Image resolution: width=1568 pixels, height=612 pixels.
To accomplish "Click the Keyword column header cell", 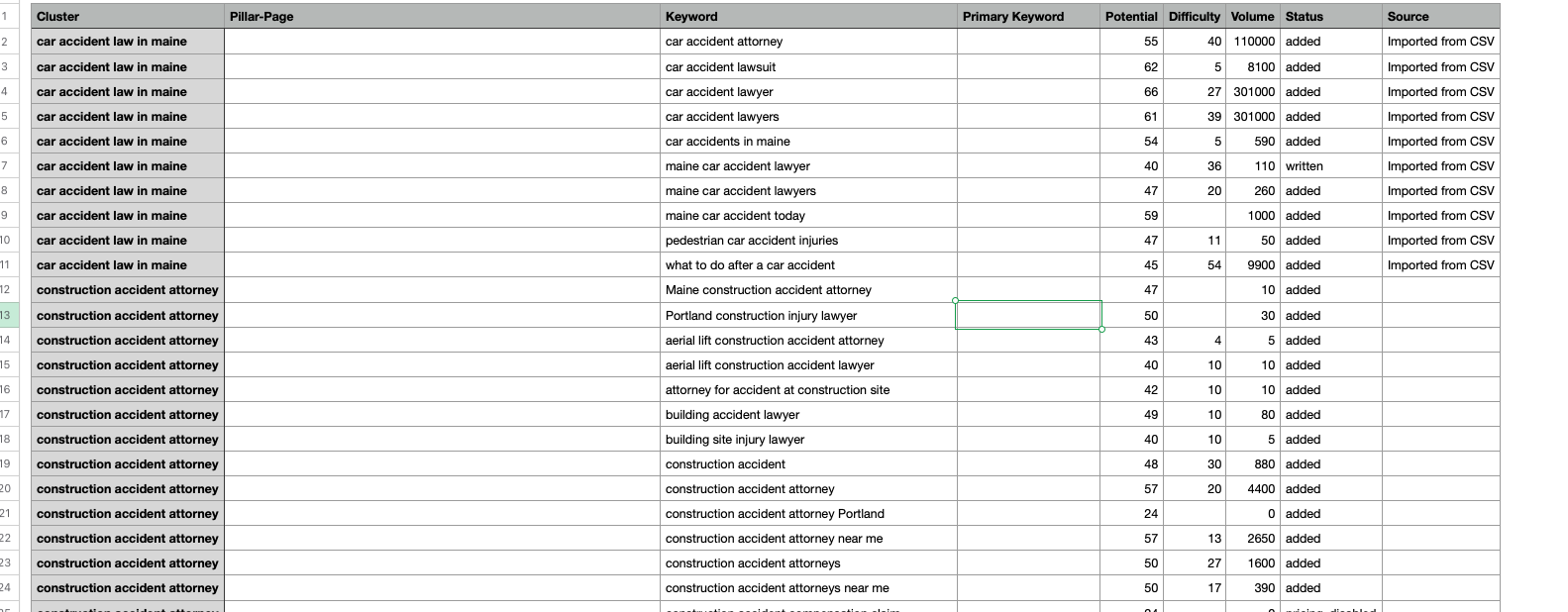I will point(808,17).
